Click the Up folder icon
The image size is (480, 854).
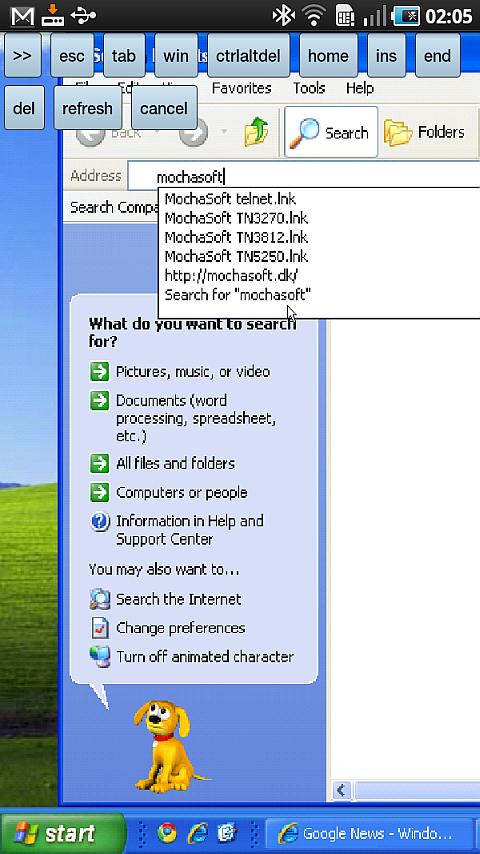256,132
